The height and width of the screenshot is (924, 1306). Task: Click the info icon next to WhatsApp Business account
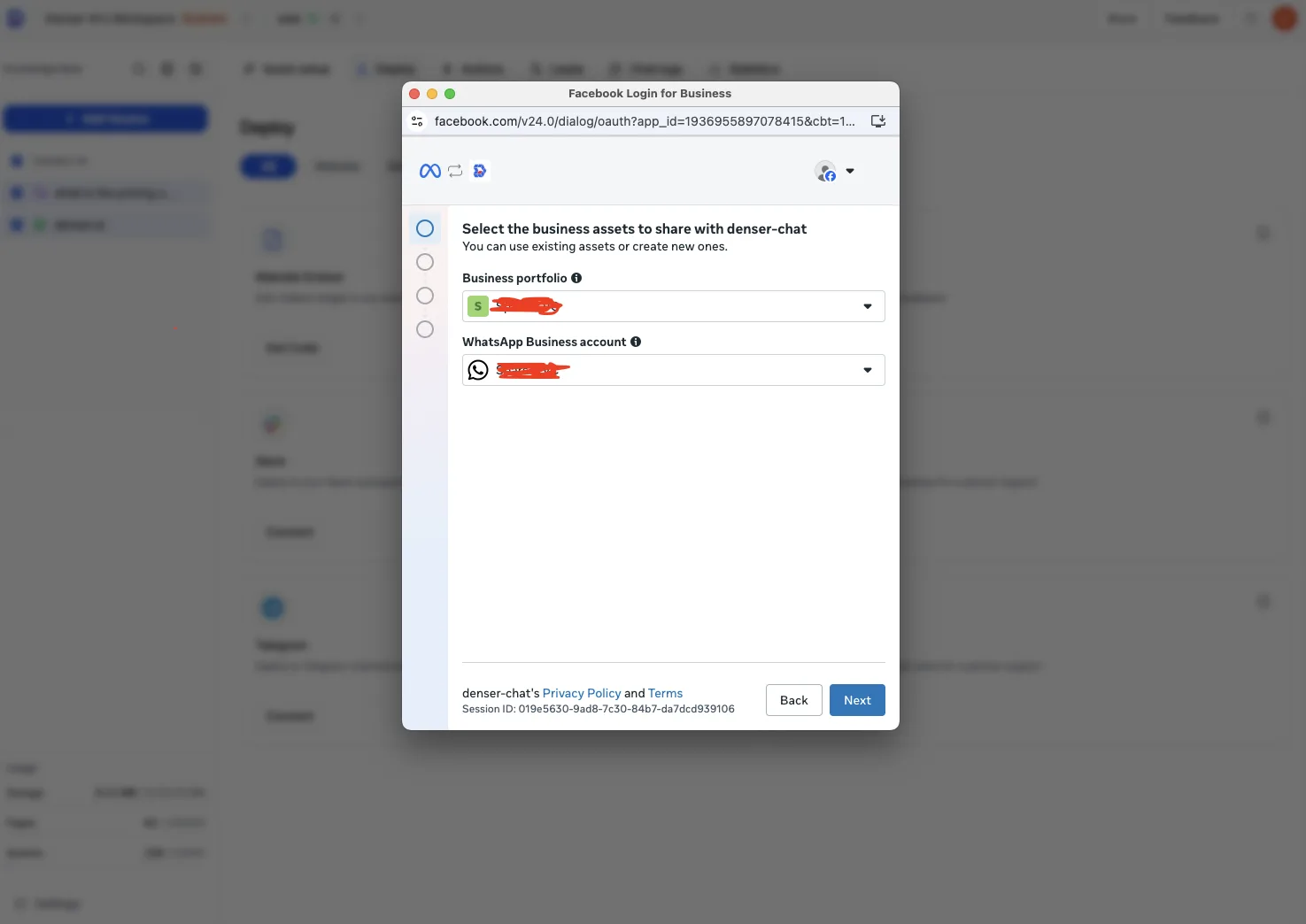click(x=636, y=342)
